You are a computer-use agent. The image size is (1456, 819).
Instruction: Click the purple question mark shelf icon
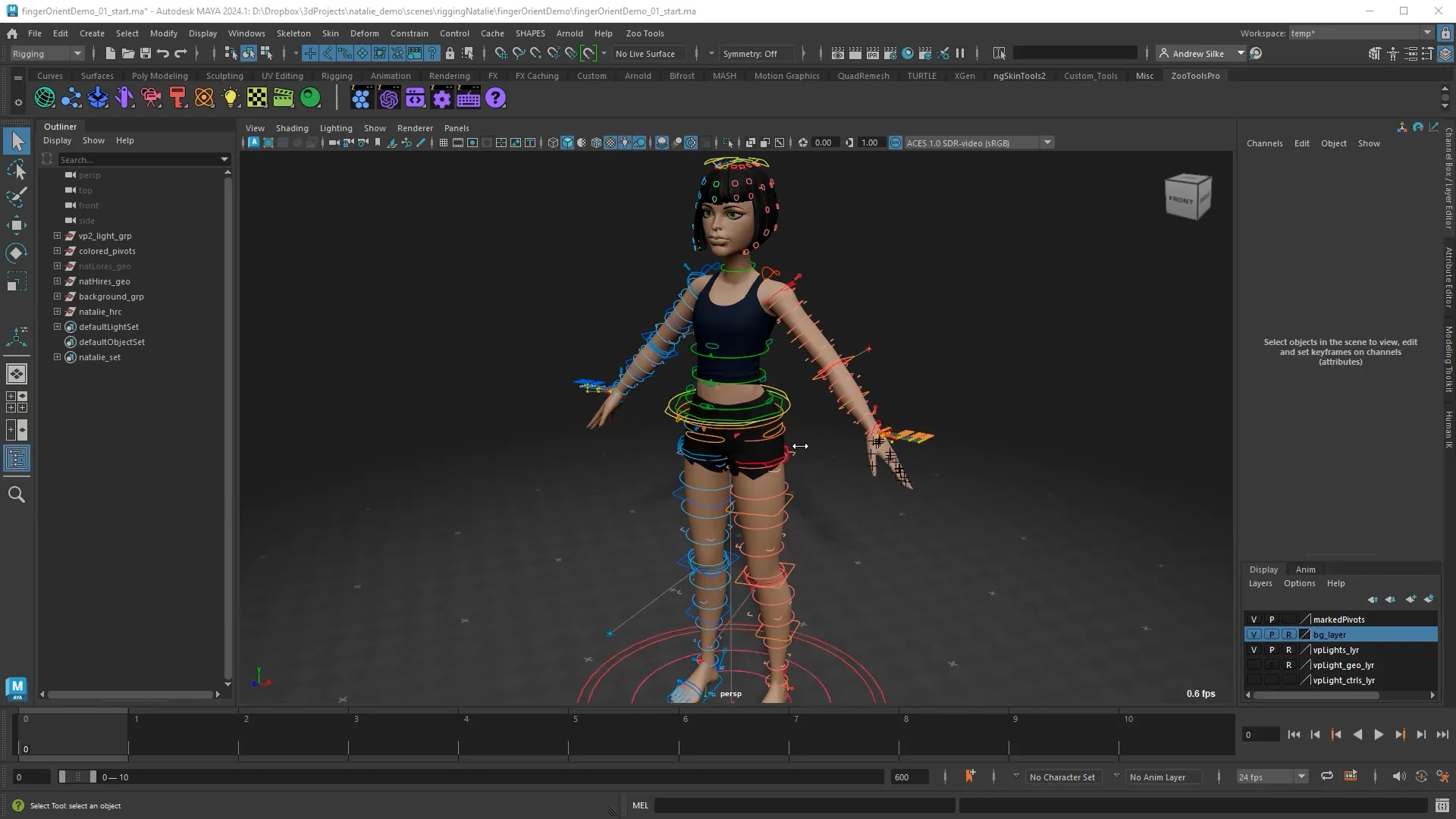495,98
